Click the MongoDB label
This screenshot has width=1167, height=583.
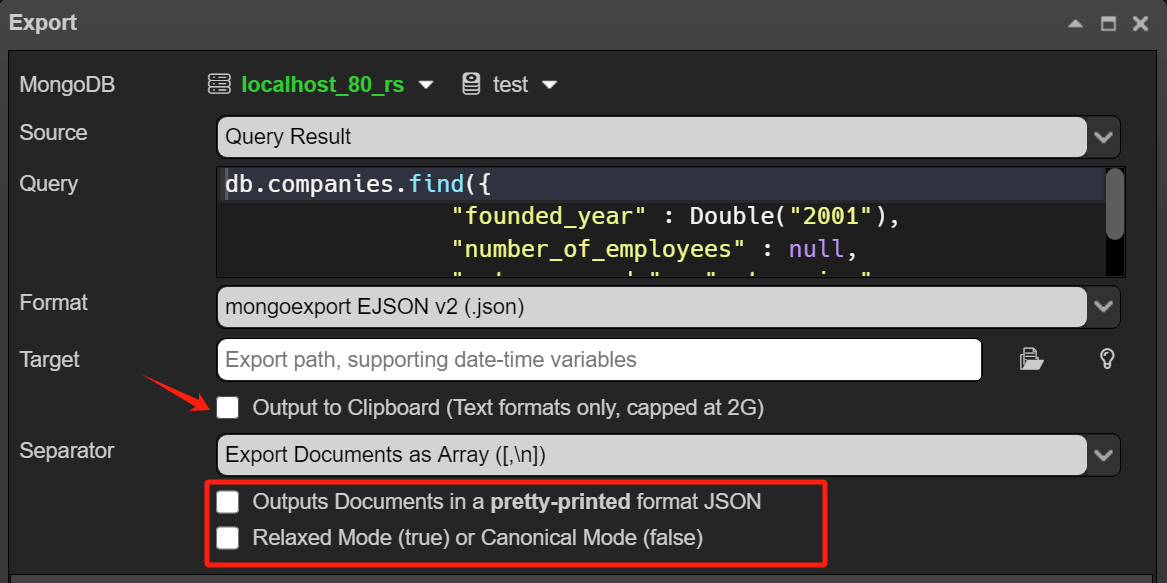(67, 85)
